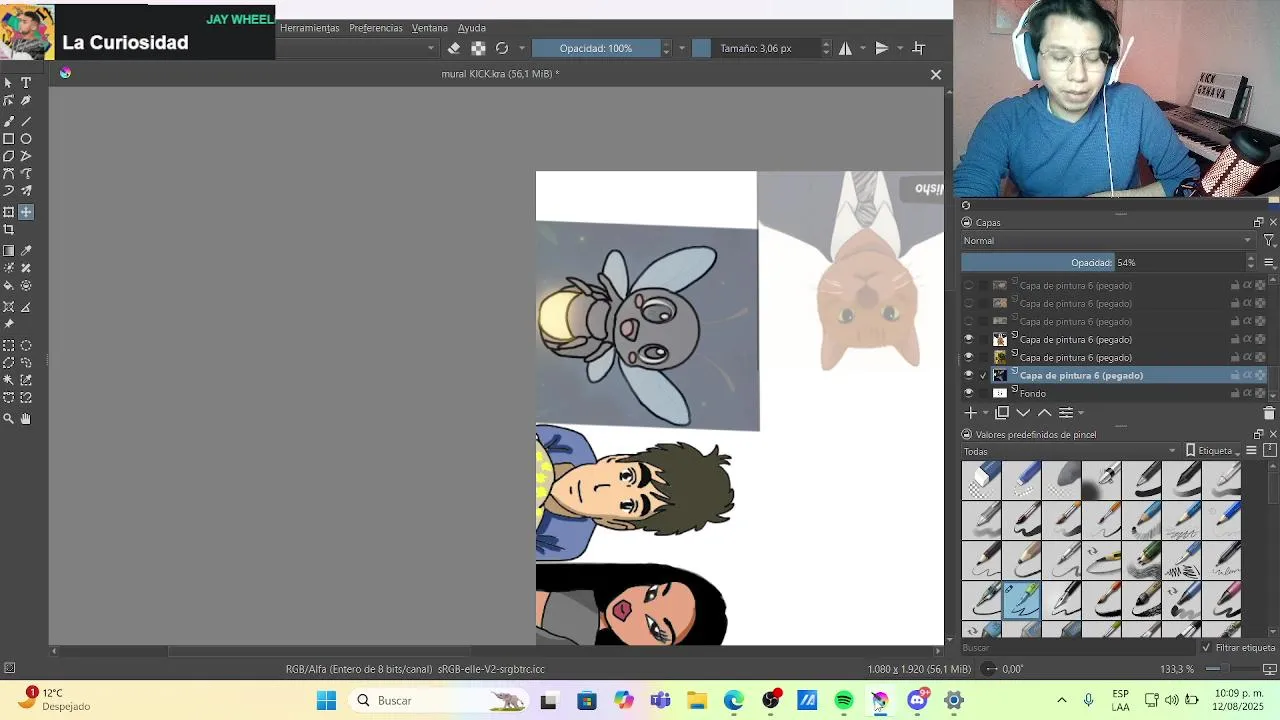The image size is (1280, 720).
Task: Open horizontal mirror options arrow
Action: 862,48
